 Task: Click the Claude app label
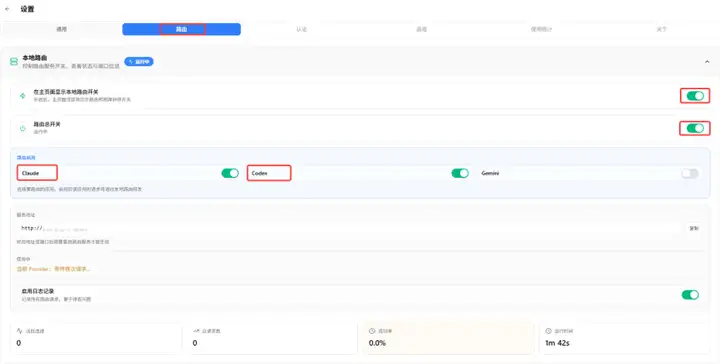[30, 173]
